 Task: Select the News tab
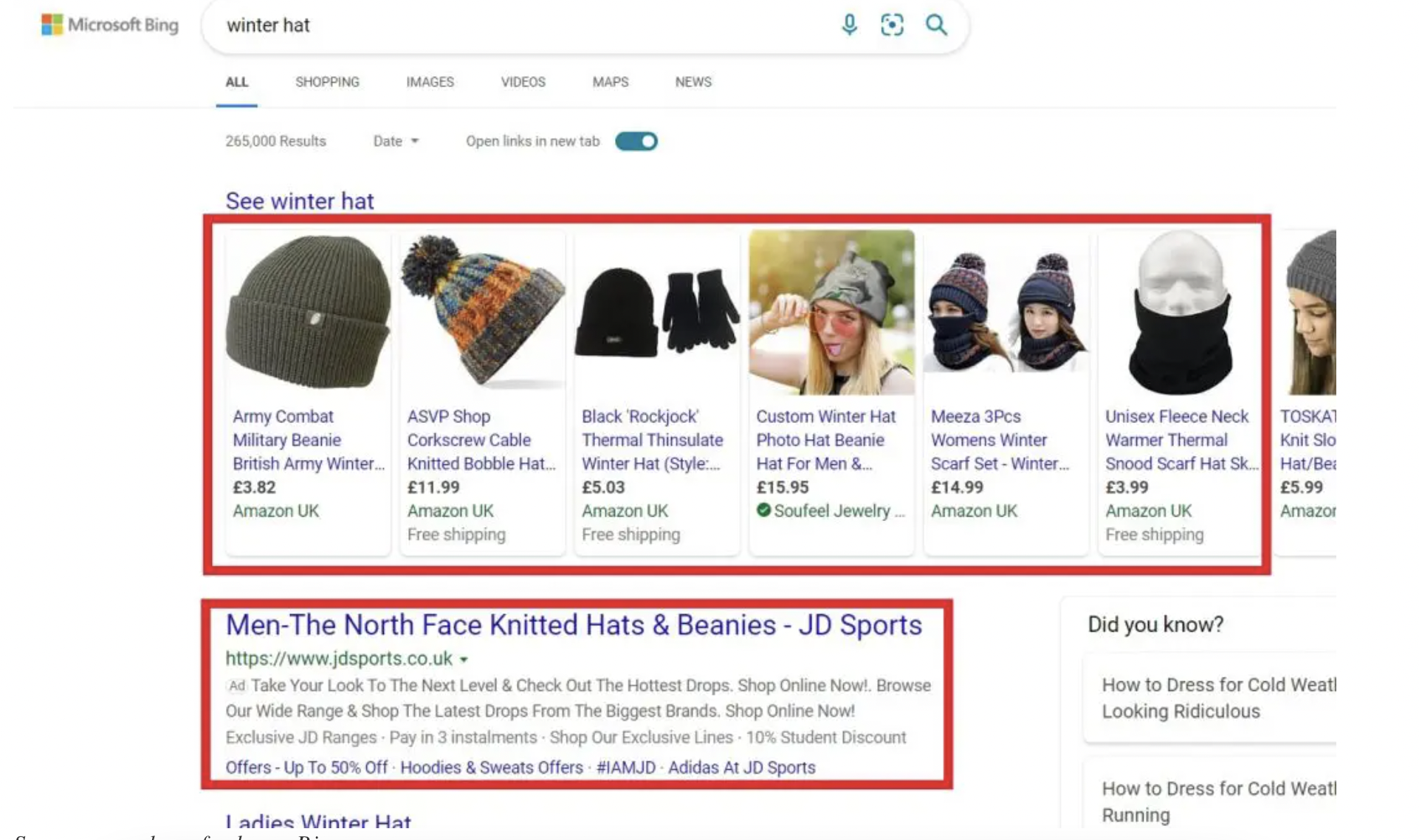point(693,82)
